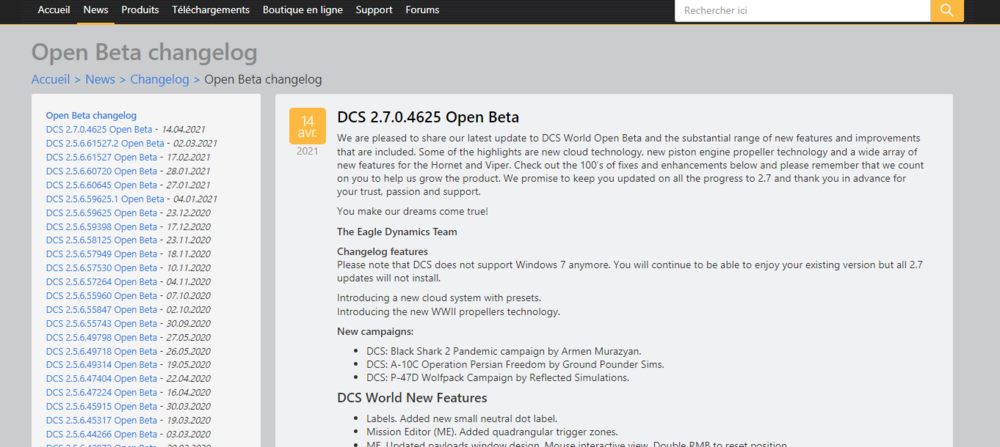Open the Support menu item

click(x=374, y=10)
